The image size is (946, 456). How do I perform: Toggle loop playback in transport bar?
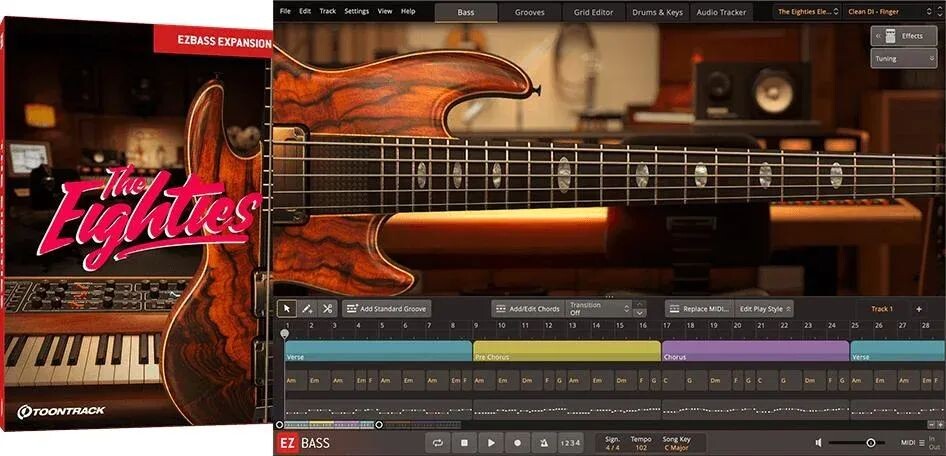point(438,443)
